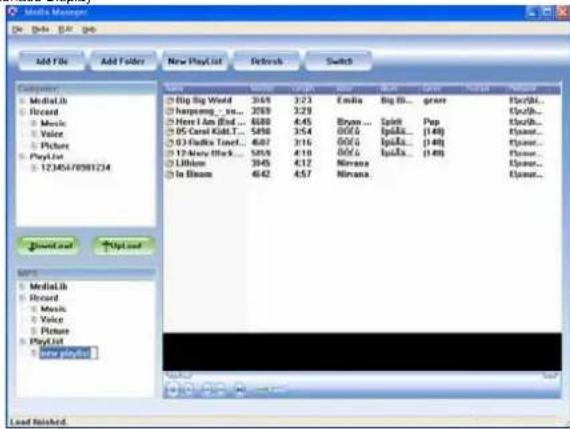Select PlayList in the MP3 tree
Viewport: 570px width, 429px height.
click(47, 341)
